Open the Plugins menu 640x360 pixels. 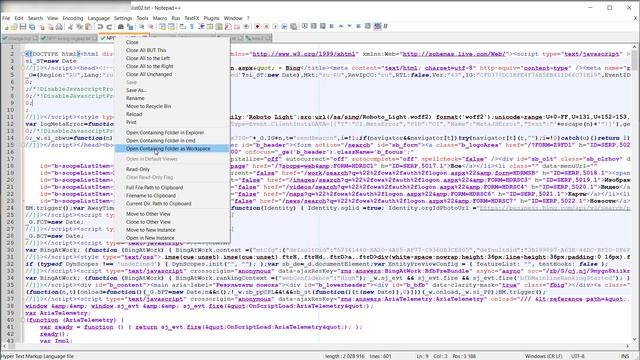[x=211, y=18]
